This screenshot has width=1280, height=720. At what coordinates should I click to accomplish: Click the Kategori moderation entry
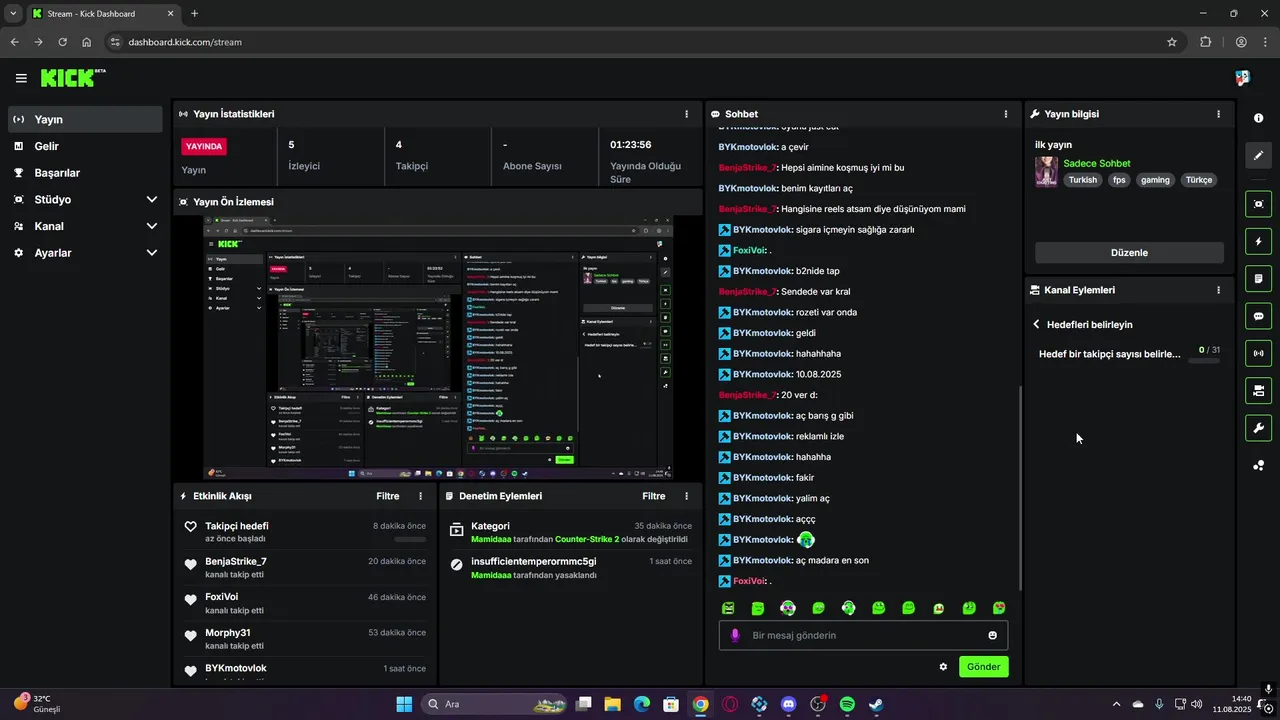coord(570,532)
